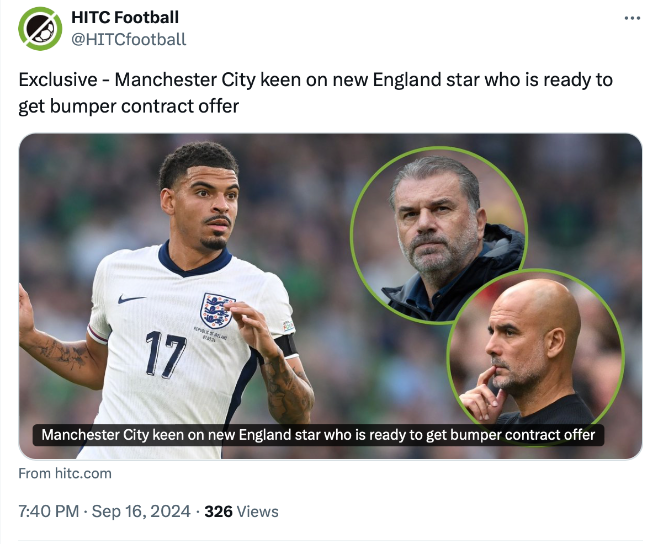Click the black armband on the player's arm

tap(287, 345)
